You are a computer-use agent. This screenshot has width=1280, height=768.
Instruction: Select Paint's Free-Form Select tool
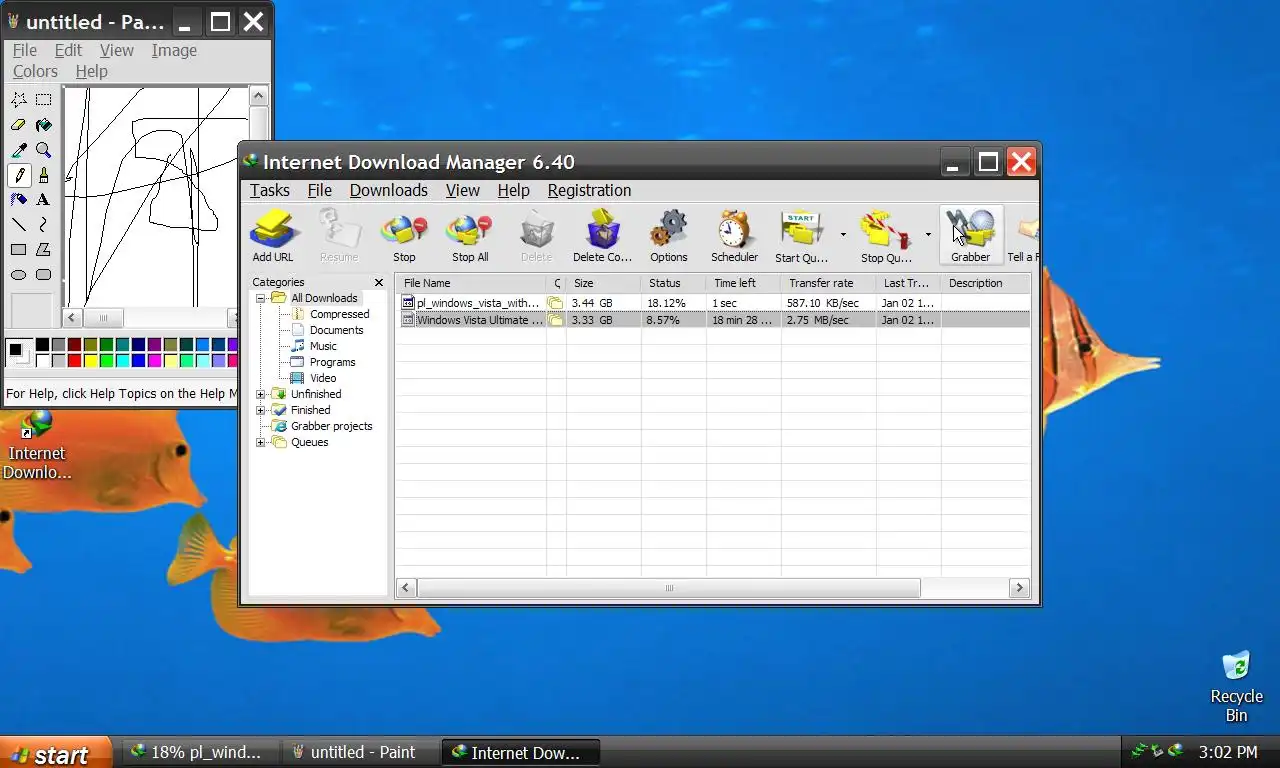tap(18, 100)
